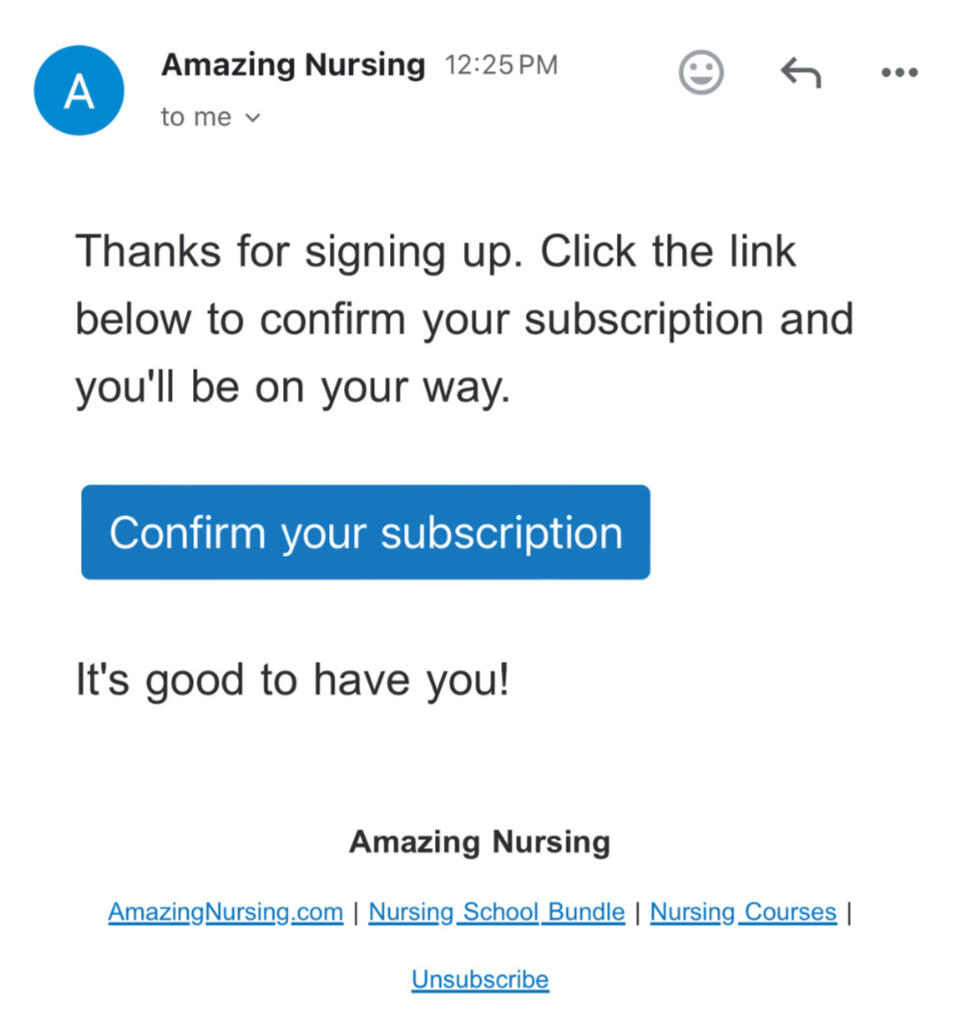Screen dimensions: 966x1026
Task: Open the three-dot more options menu
Action: (899, 72)
